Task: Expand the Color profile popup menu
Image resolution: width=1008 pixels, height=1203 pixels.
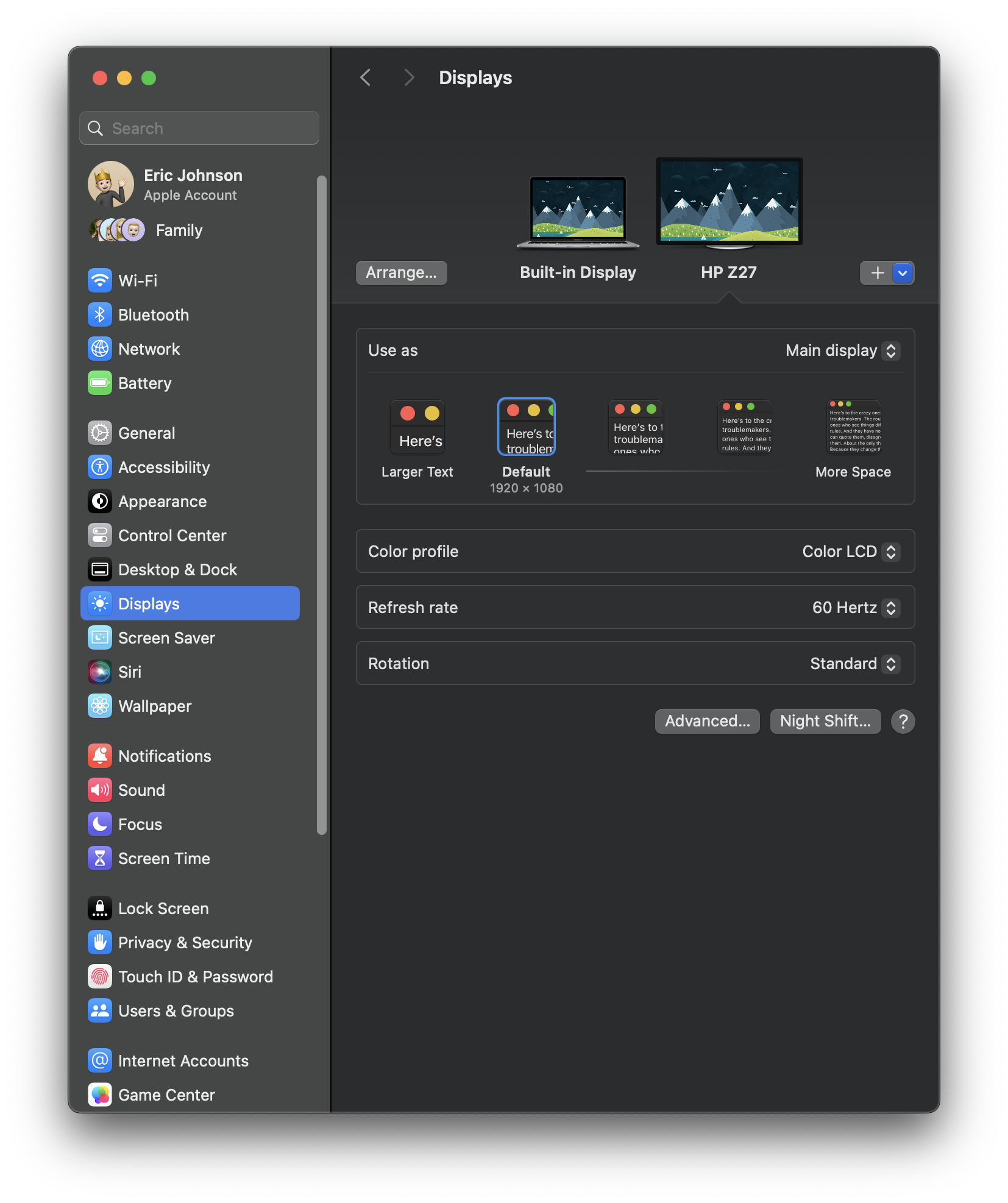Action: 851,552
